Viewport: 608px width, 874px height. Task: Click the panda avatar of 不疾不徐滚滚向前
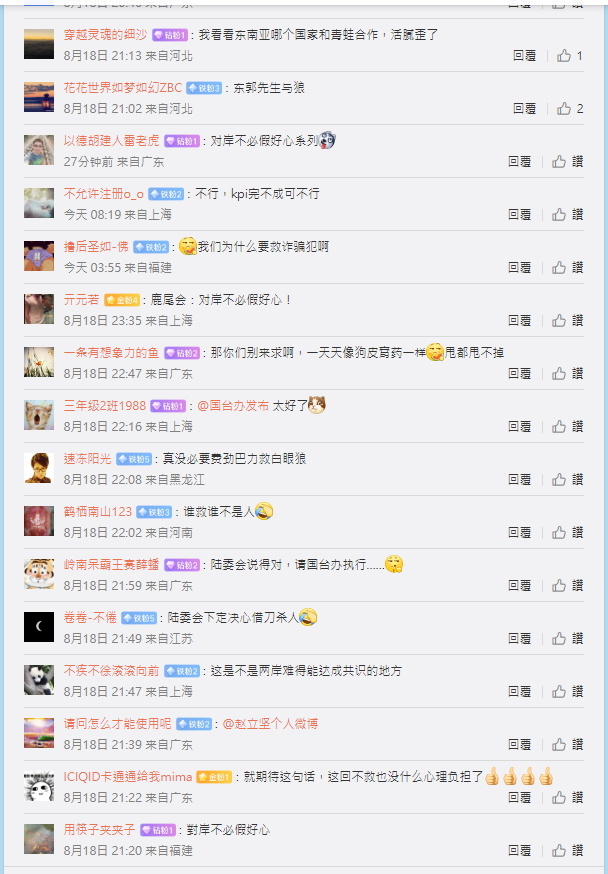[39, 680]
